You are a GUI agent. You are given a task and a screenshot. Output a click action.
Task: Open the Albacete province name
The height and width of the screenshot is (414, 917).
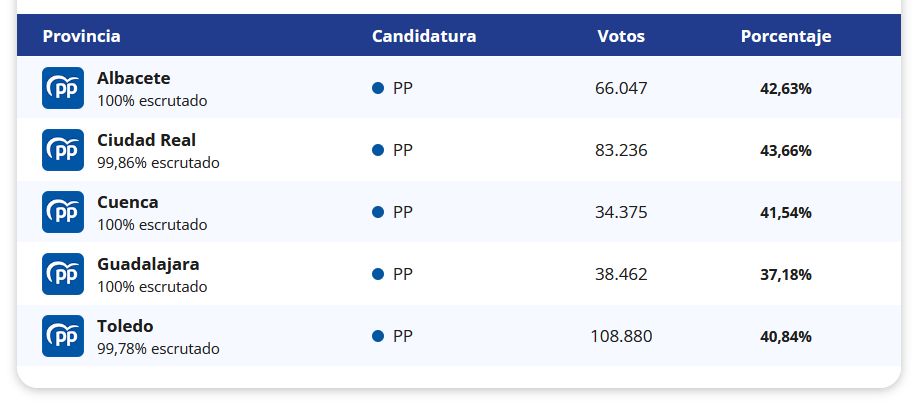pyautogui.click(x=134, y=78)
